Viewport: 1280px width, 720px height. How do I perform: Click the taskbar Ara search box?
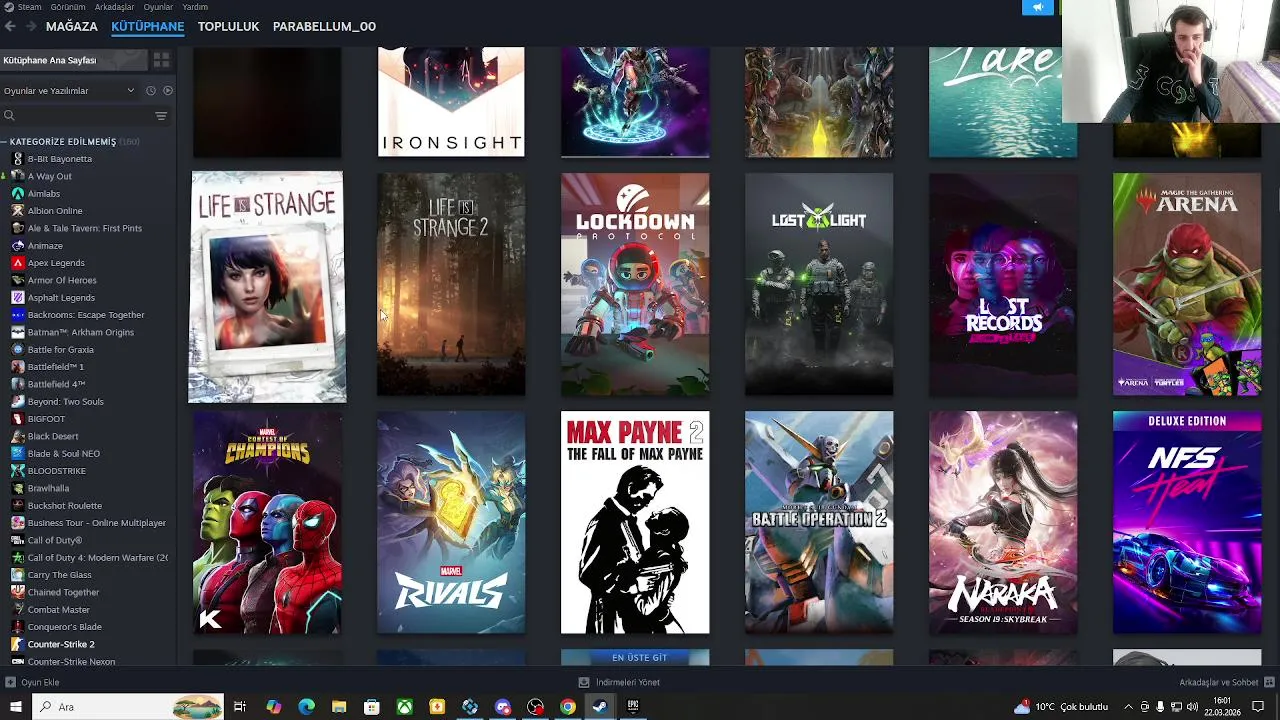(128, 707)
